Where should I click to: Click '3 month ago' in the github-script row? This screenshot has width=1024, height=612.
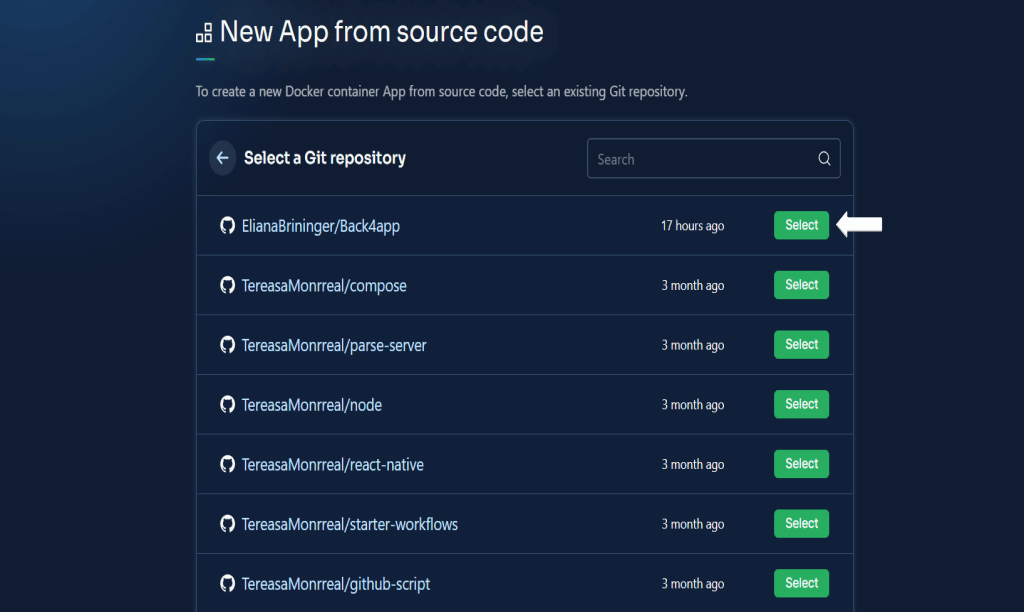[x=692, y=584]
